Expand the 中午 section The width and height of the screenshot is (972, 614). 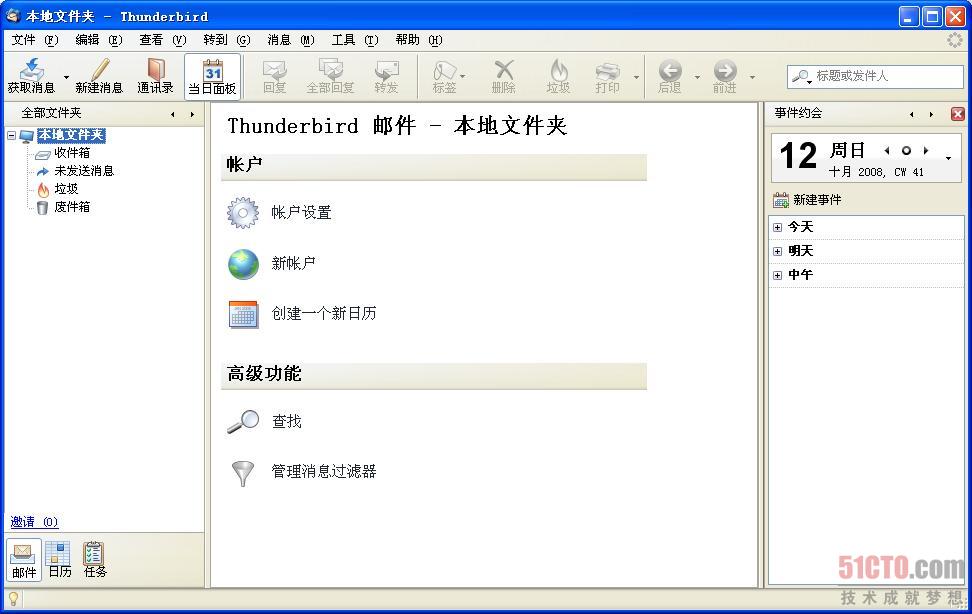[x=777, y=275]
